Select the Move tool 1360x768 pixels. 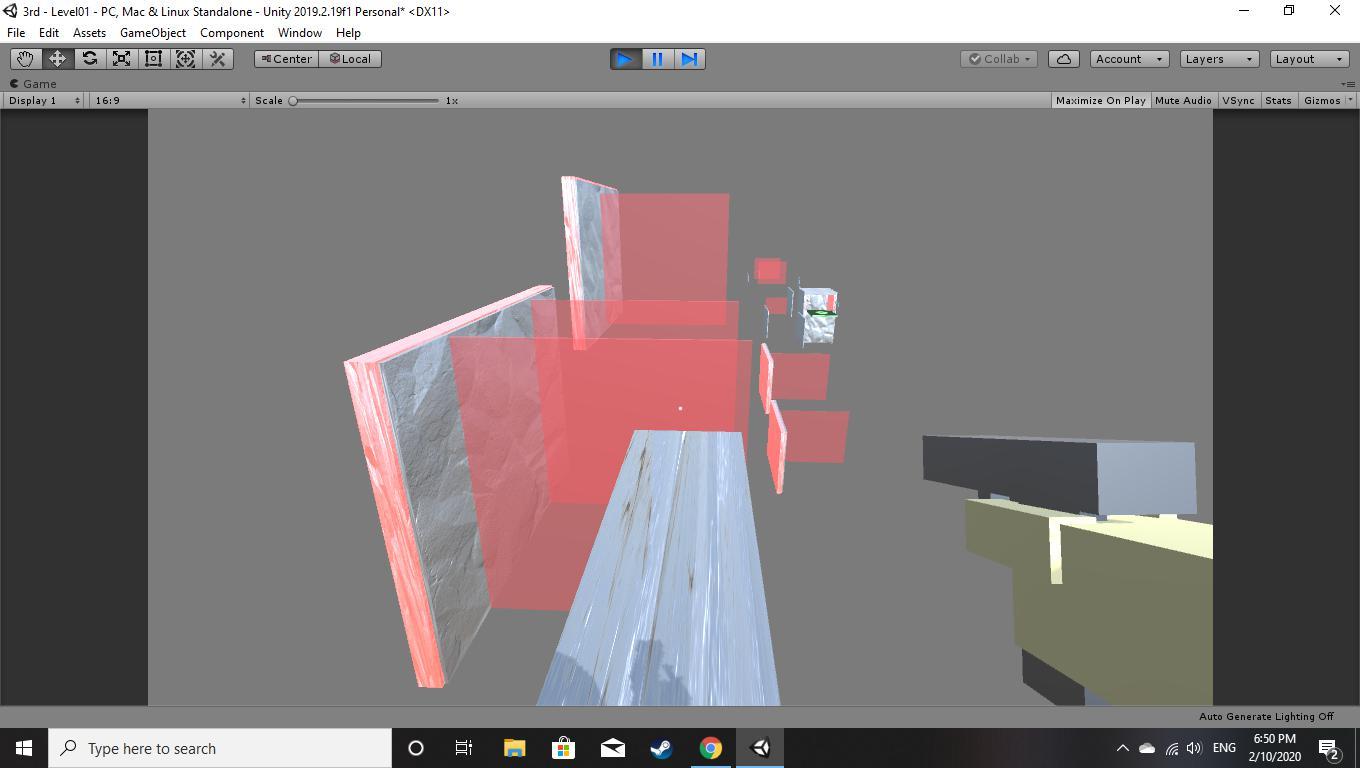[57, 59]
